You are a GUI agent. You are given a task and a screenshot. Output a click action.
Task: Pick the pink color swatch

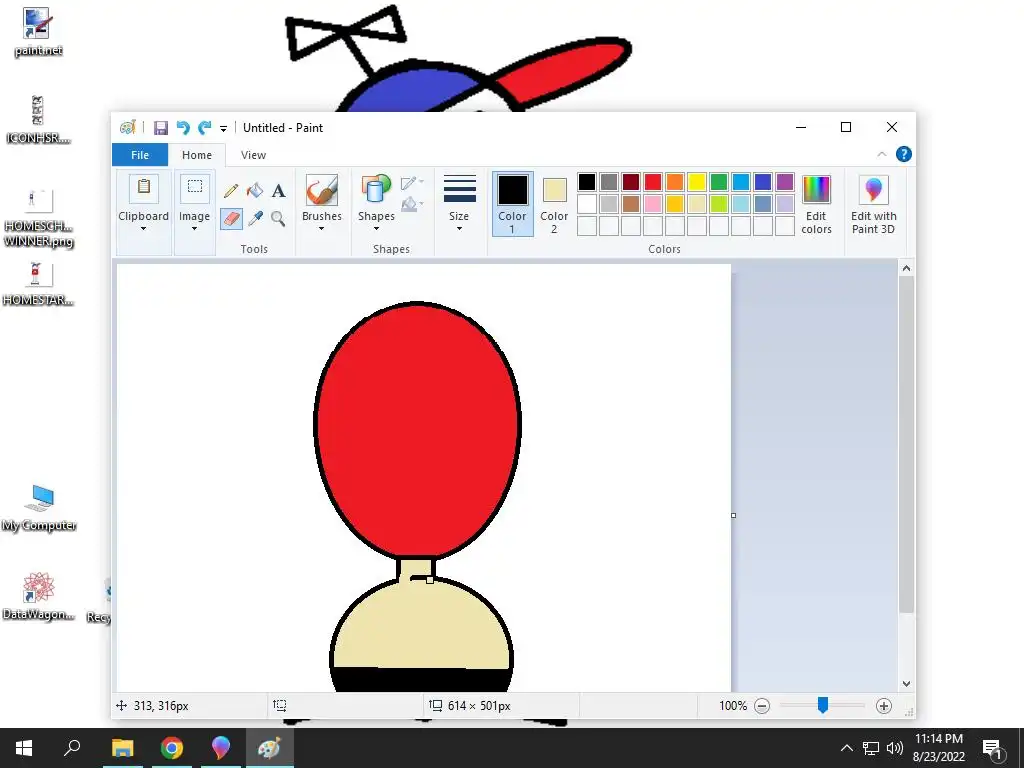pos(652,204)
